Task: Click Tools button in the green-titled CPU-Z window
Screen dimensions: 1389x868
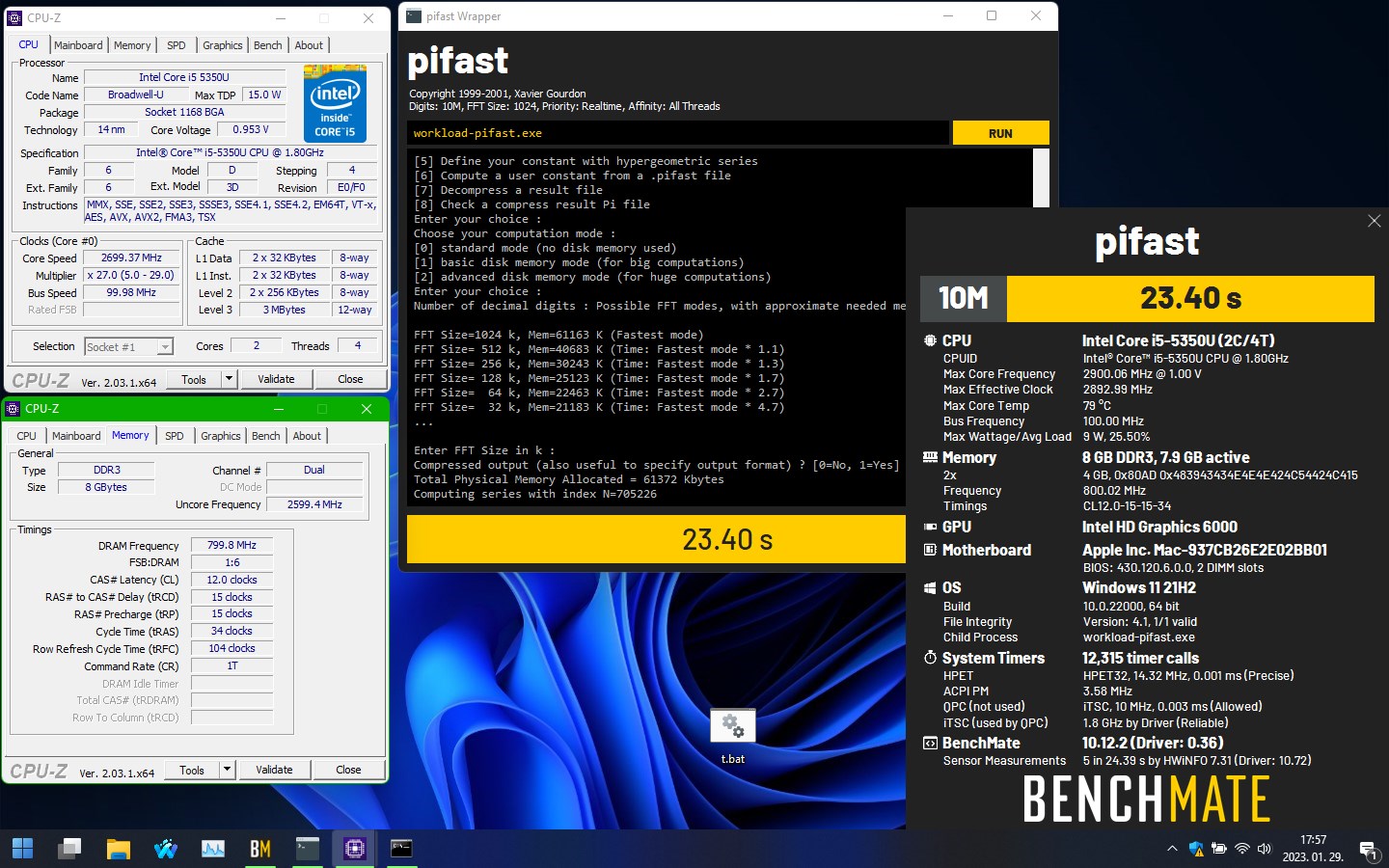Action: [x=192, y=770]
